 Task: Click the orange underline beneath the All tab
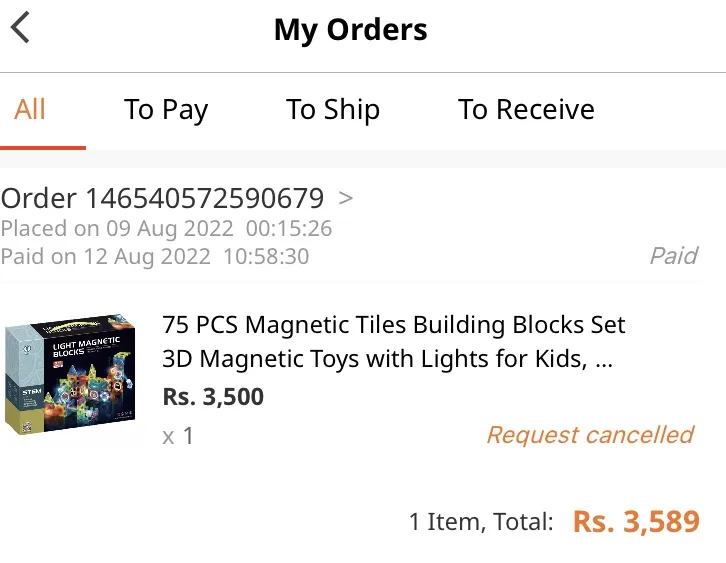43,148
